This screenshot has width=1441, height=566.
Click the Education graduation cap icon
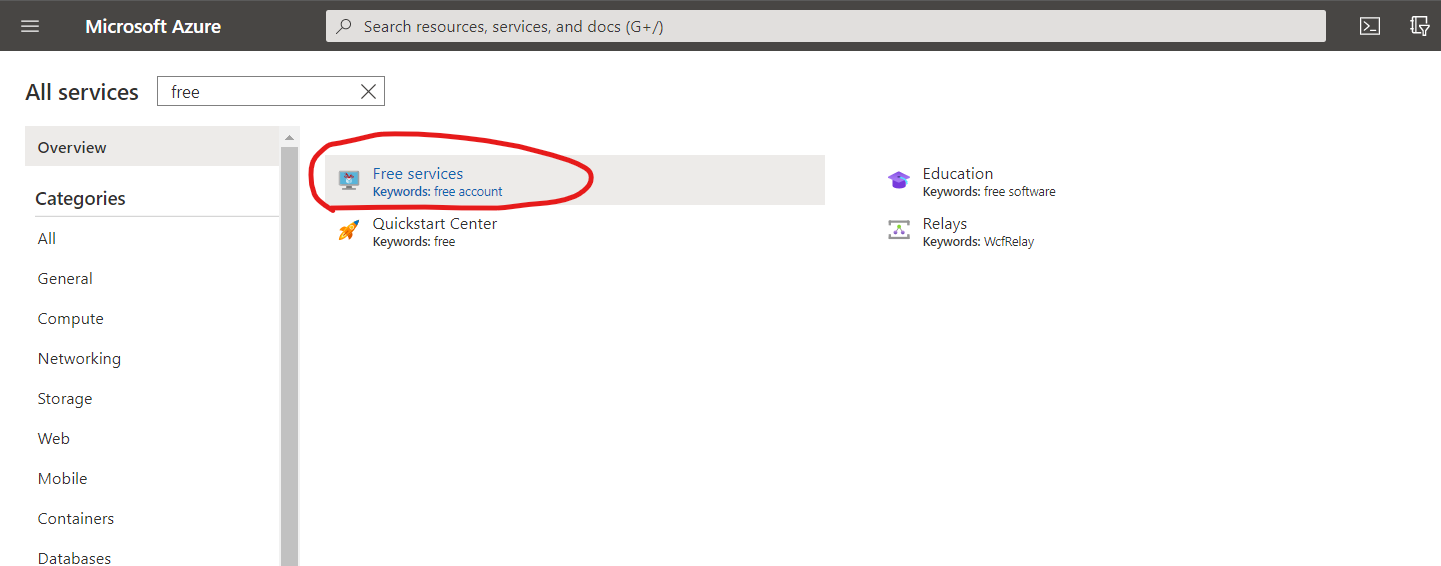[898, 181]
